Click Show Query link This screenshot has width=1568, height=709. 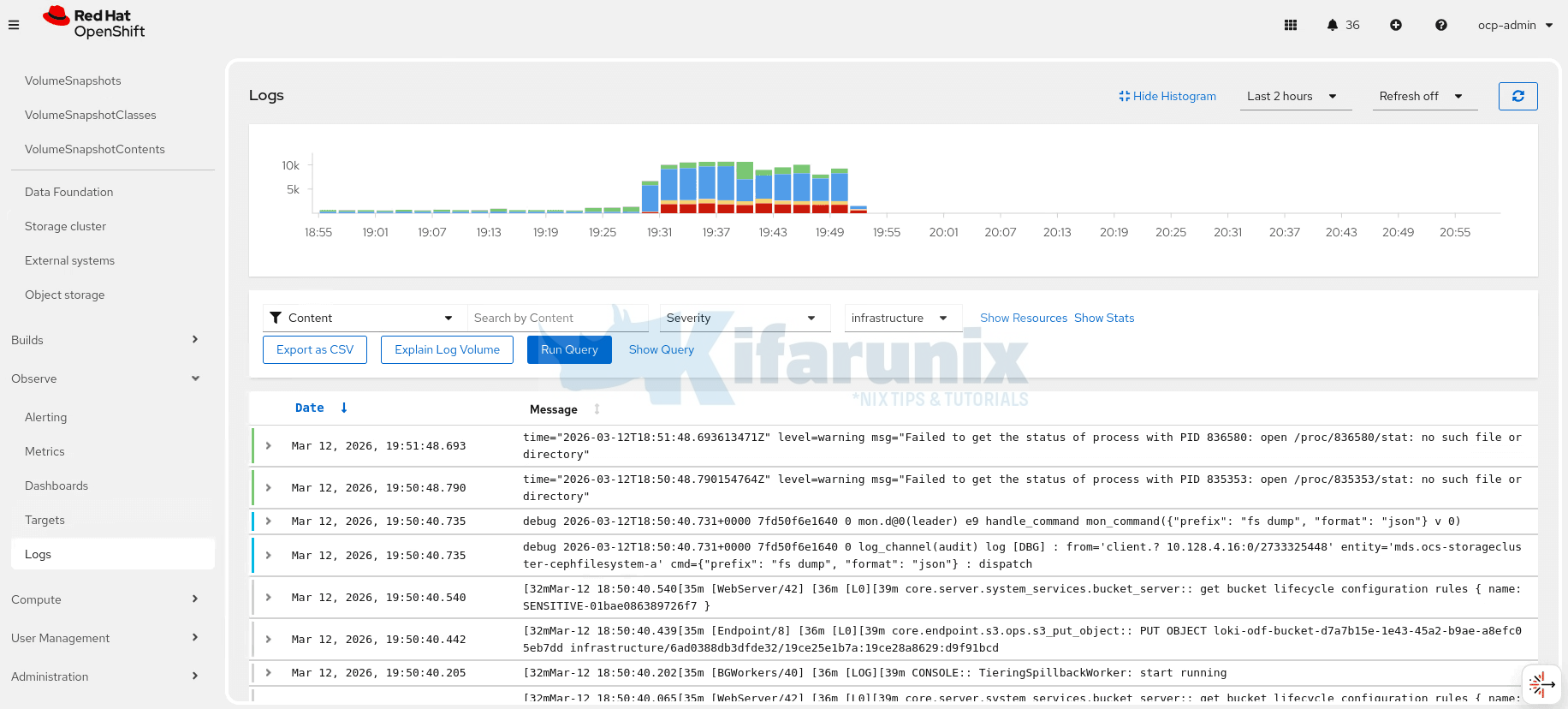tap(662, 349)
